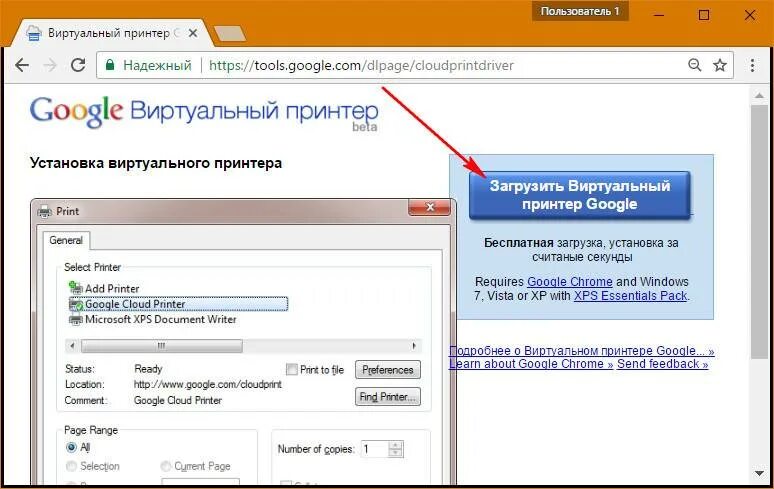The height and width of the screenshot is (489, 774).
Task: Select the All page range radio
Action: [x=72, y=447]
